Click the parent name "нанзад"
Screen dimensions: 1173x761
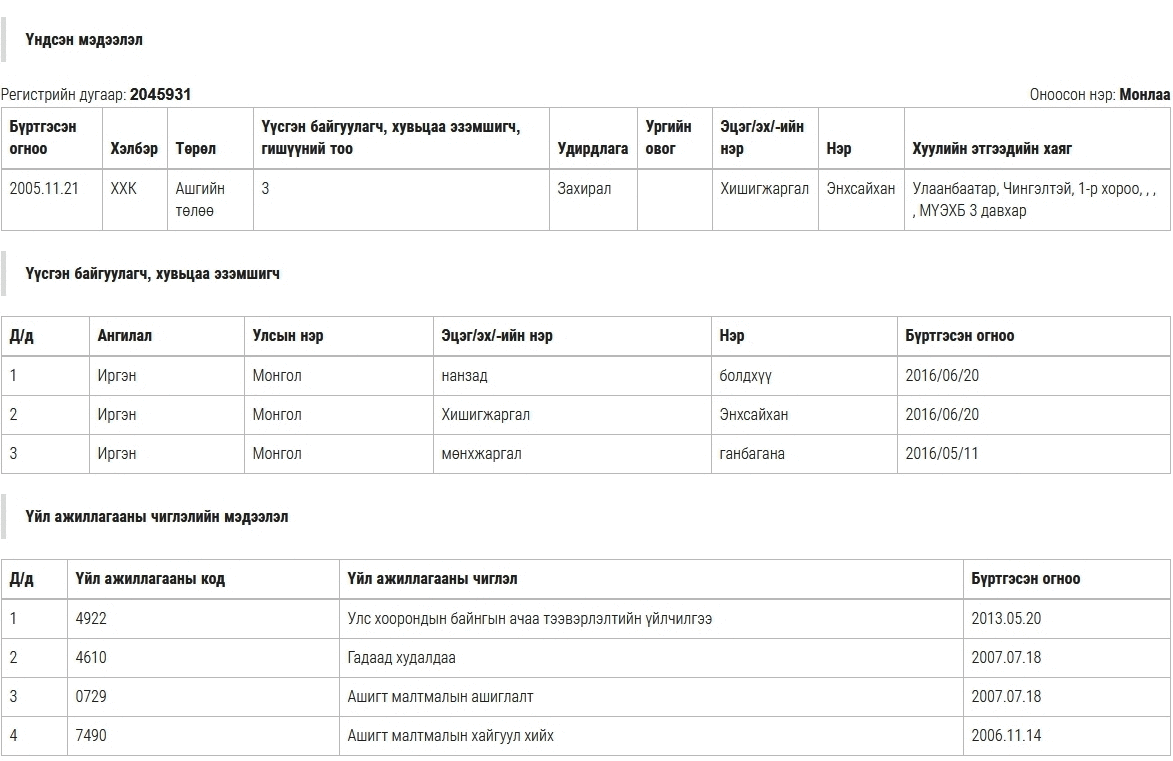click(x=464, y=376)
